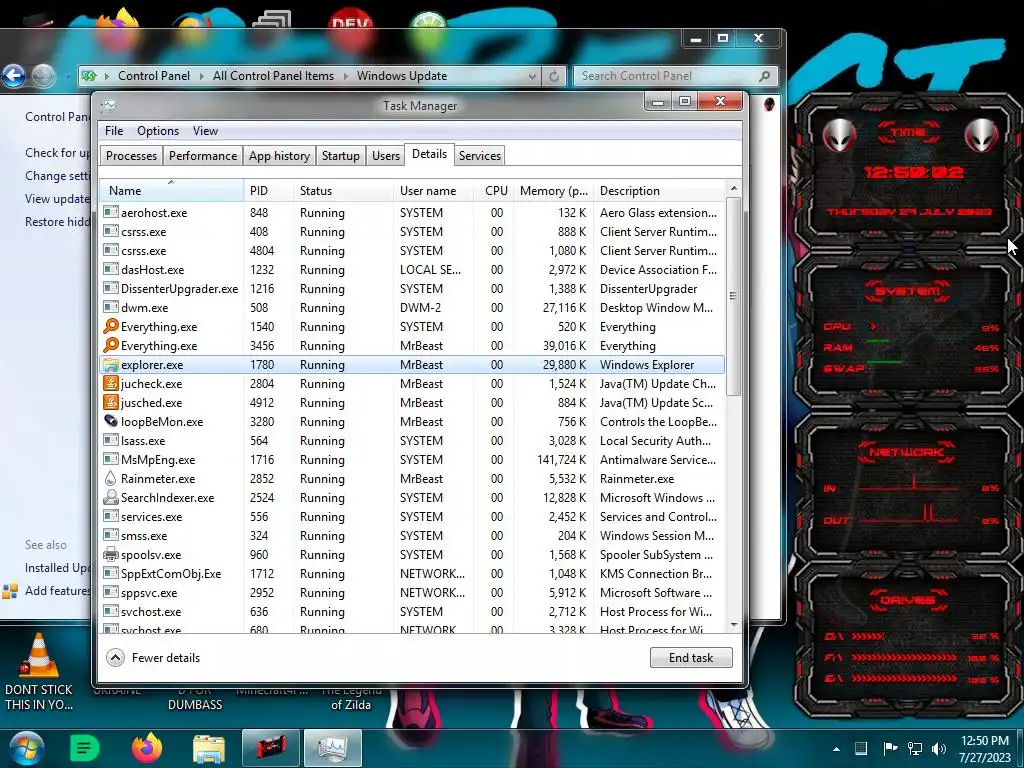The width and height of the screenshot is (1024, 768).
Task: Switch to the Performance tab
Action: point(203,155)
